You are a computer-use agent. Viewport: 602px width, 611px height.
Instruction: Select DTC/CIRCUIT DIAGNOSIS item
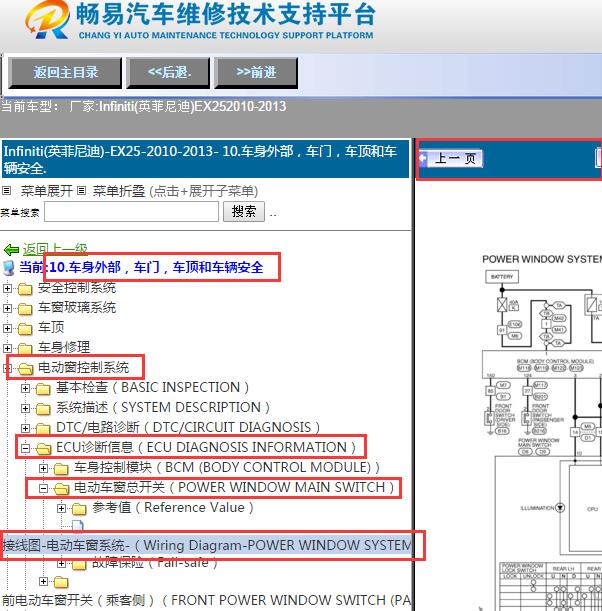point(188,427)
